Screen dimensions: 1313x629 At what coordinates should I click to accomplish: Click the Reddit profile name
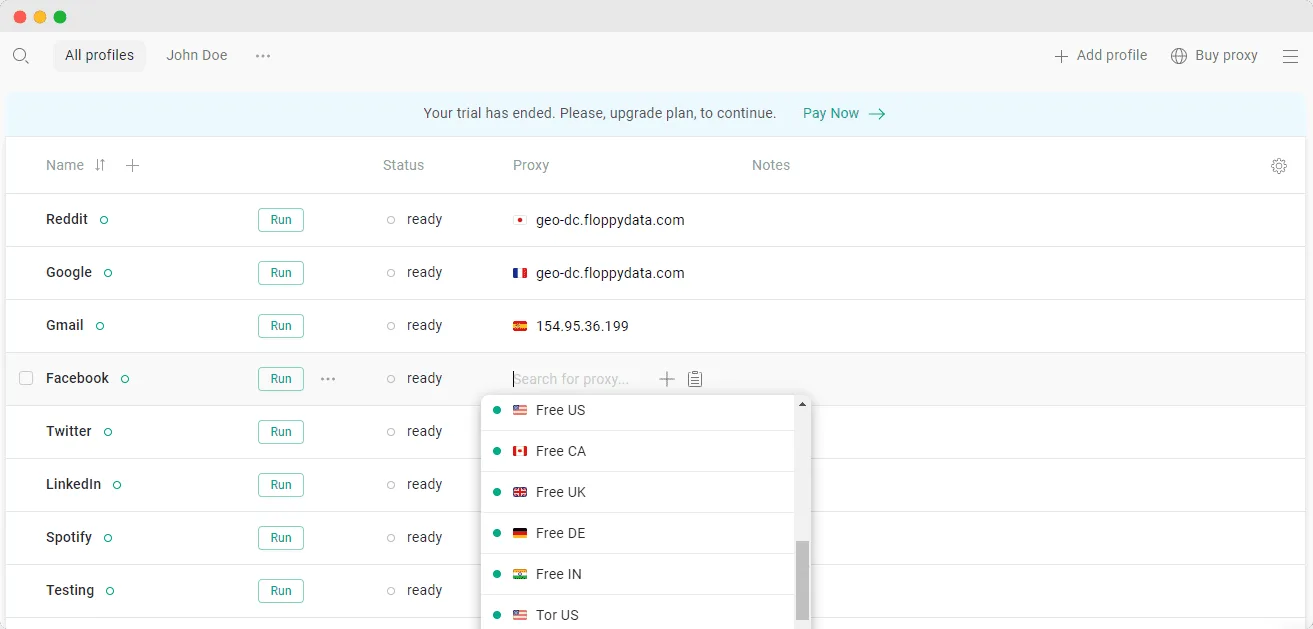[x=67, y=219]
